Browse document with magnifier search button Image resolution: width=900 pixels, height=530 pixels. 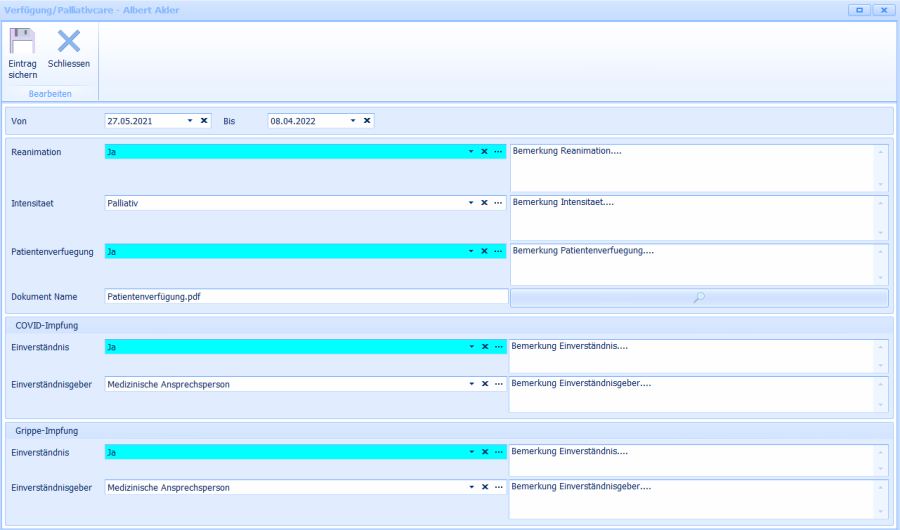(x=699, y=297)
